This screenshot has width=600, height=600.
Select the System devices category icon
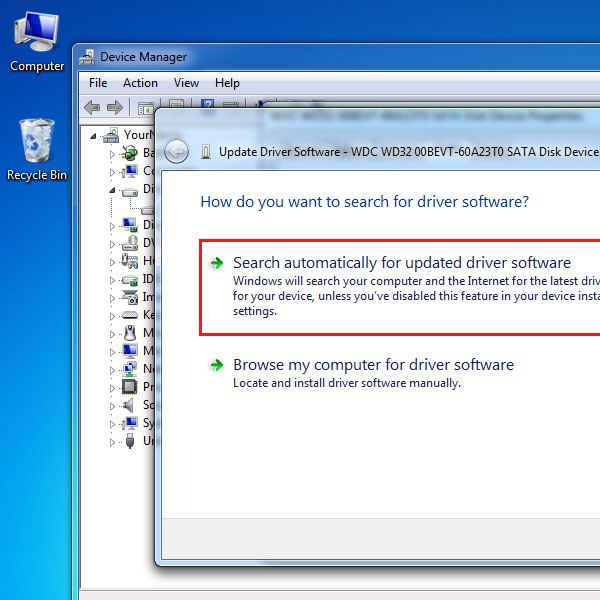point(129,423)
